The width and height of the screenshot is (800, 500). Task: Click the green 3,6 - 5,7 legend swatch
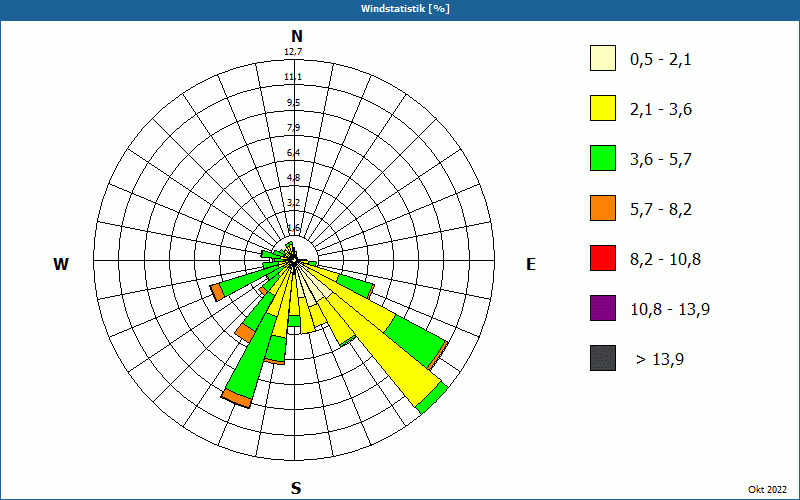coord(603,158)
